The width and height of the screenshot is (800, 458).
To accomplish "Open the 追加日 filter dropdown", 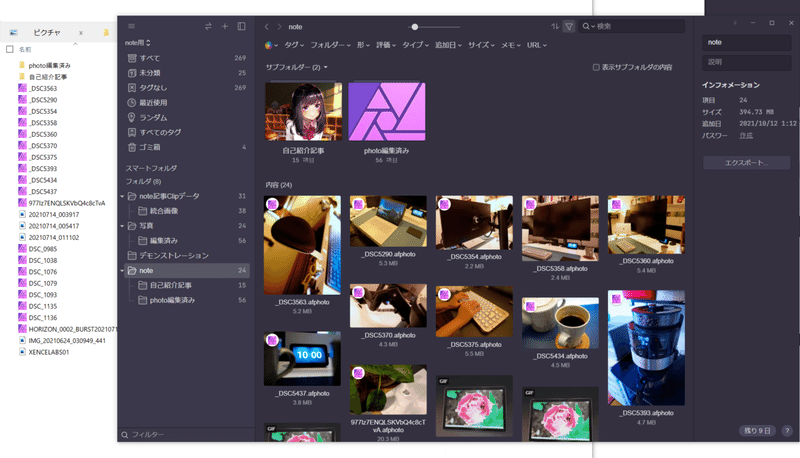I will coord(448,45).
